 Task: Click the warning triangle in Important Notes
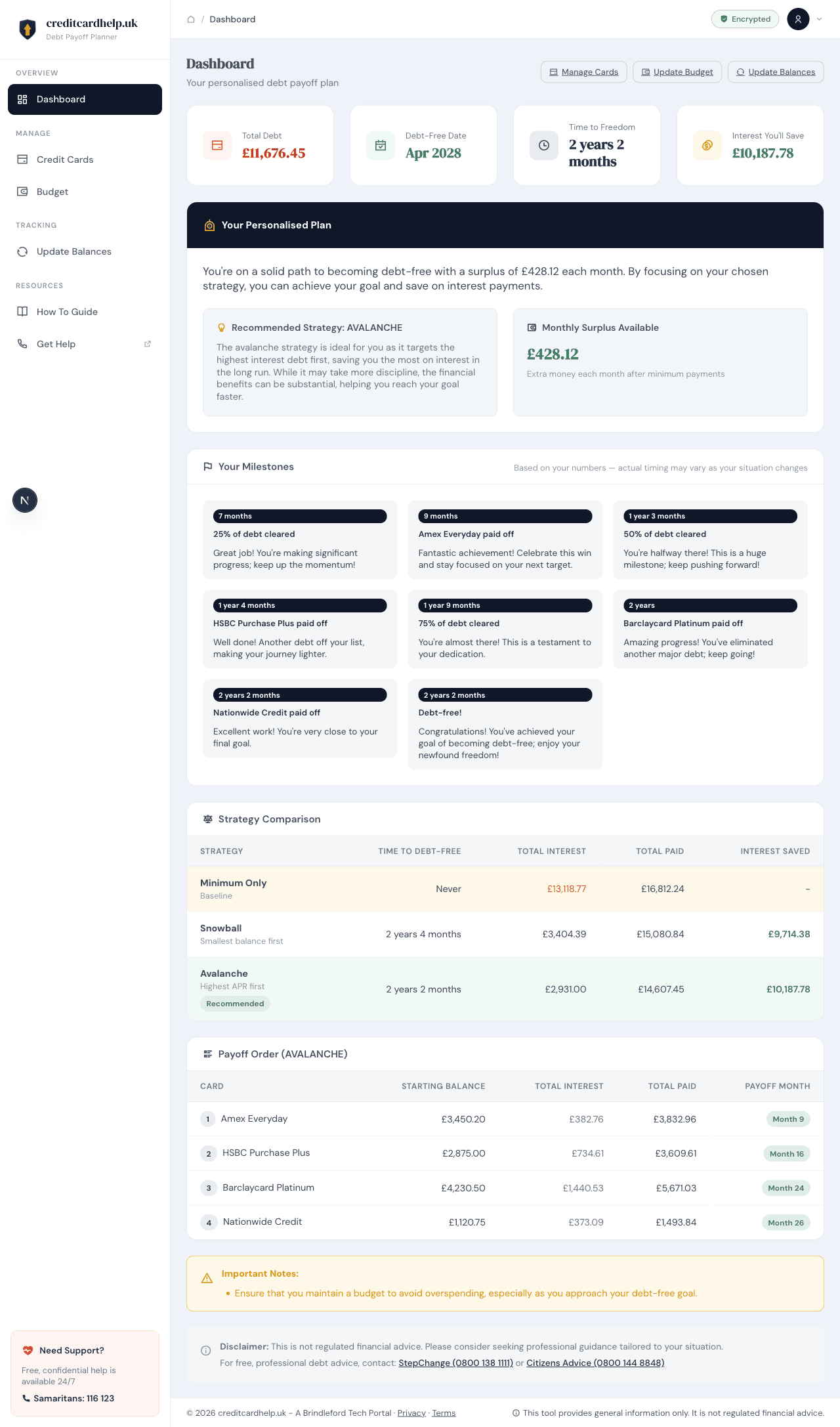coord(207,1278)
